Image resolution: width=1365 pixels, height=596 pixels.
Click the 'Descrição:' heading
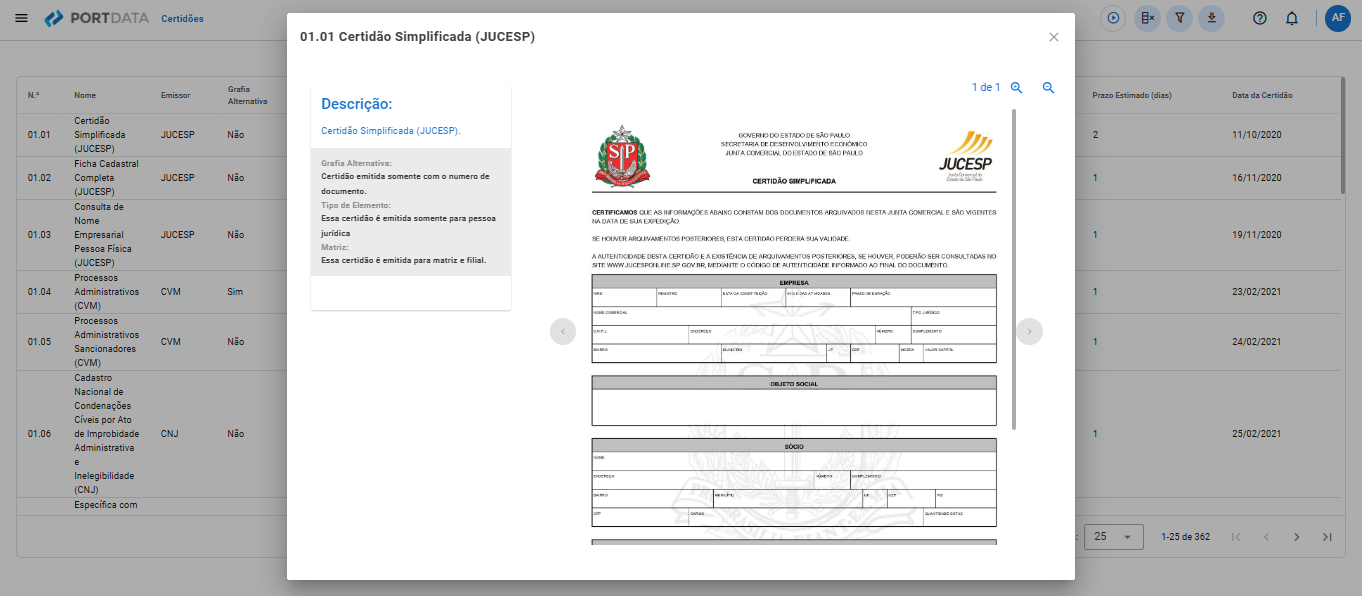point(357,104)
